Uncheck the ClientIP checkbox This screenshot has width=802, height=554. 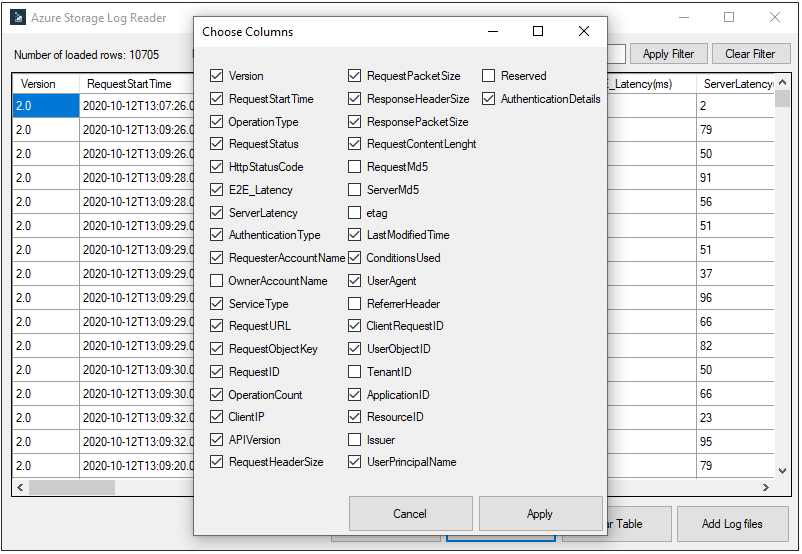[x=216, y=417]
